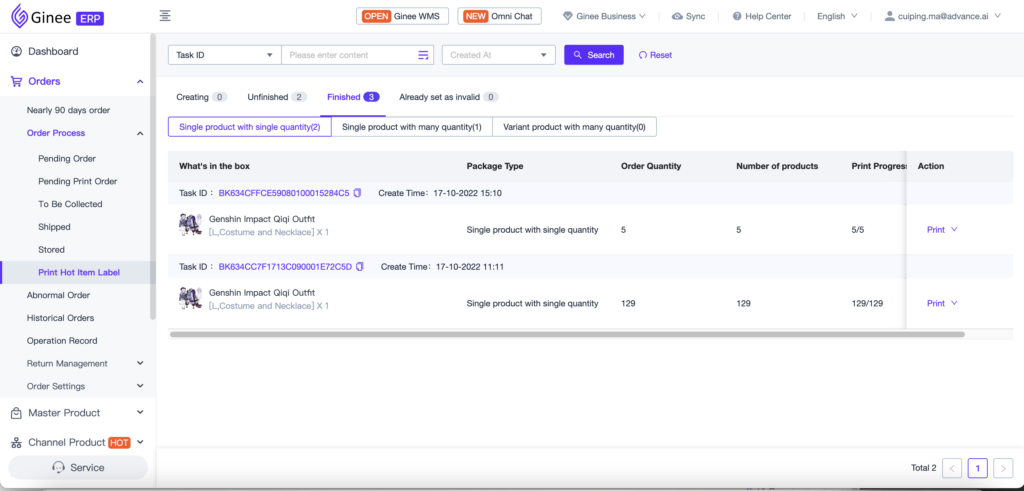Collapse sidebar with the menu fold icon
The width and height of the screenshot is (1024, 491).
(x=165, y=16)
